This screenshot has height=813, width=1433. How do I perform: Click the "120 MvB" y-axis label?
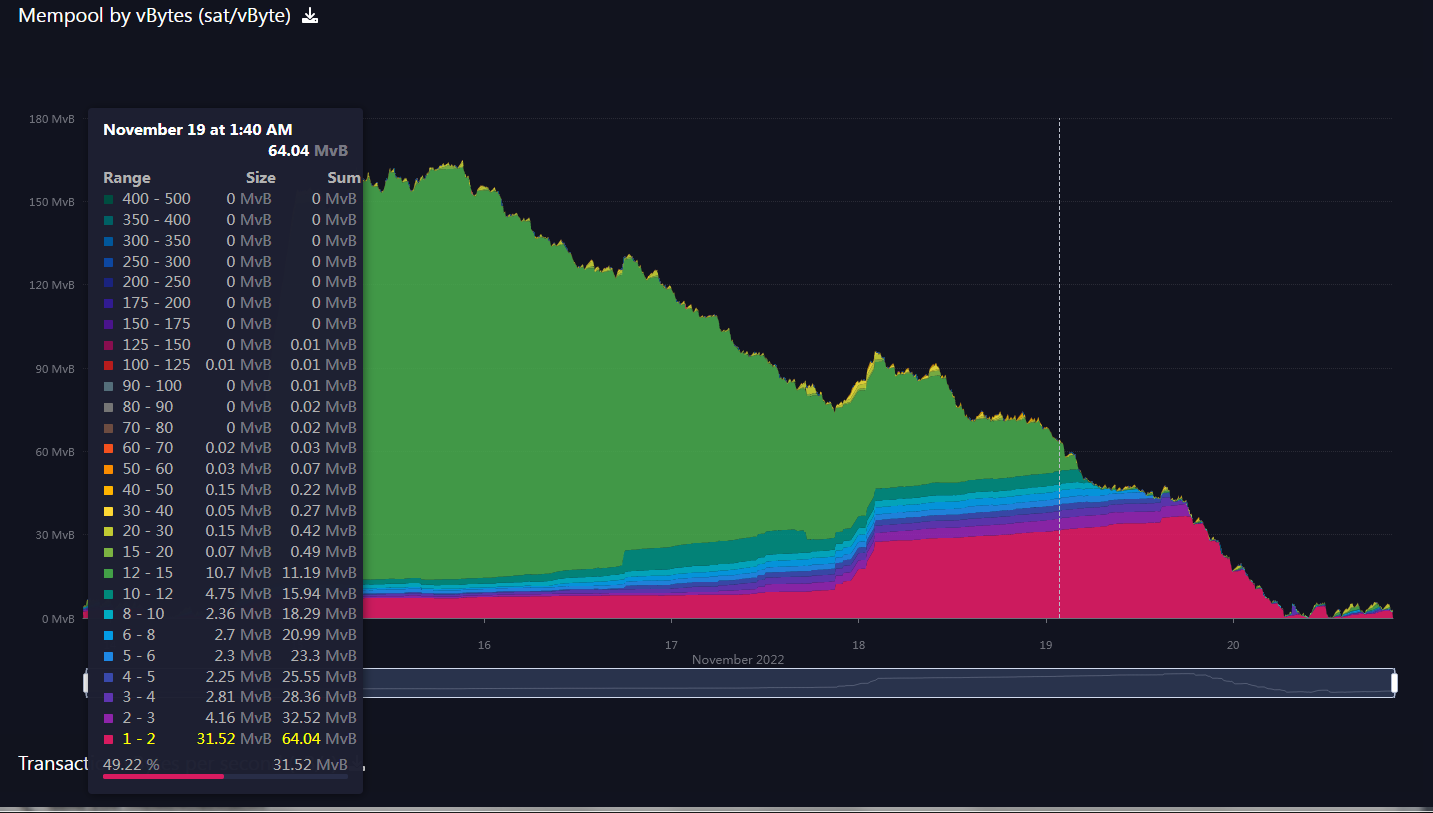coord(52,285)
